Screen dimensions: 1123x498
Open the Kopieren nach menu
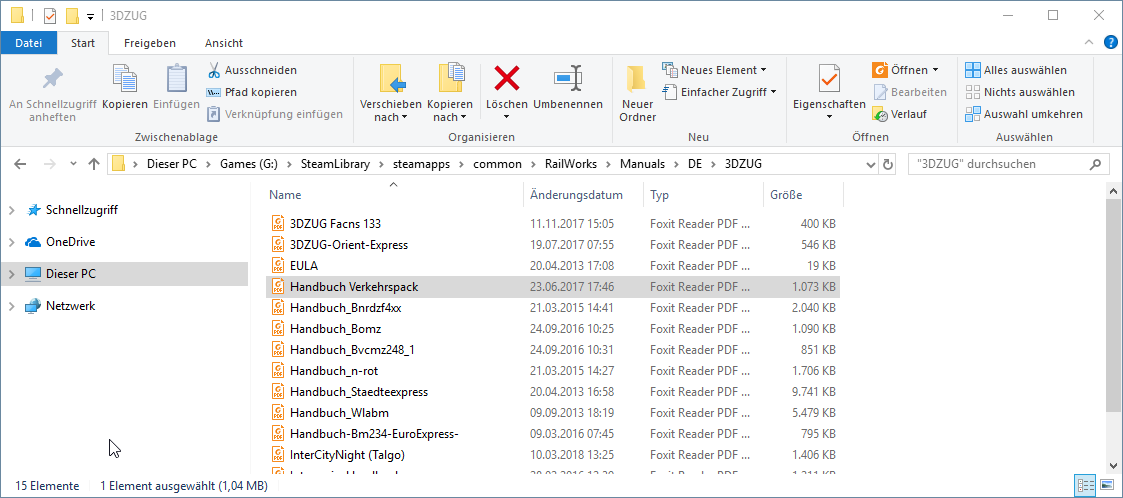click(450, 93)
